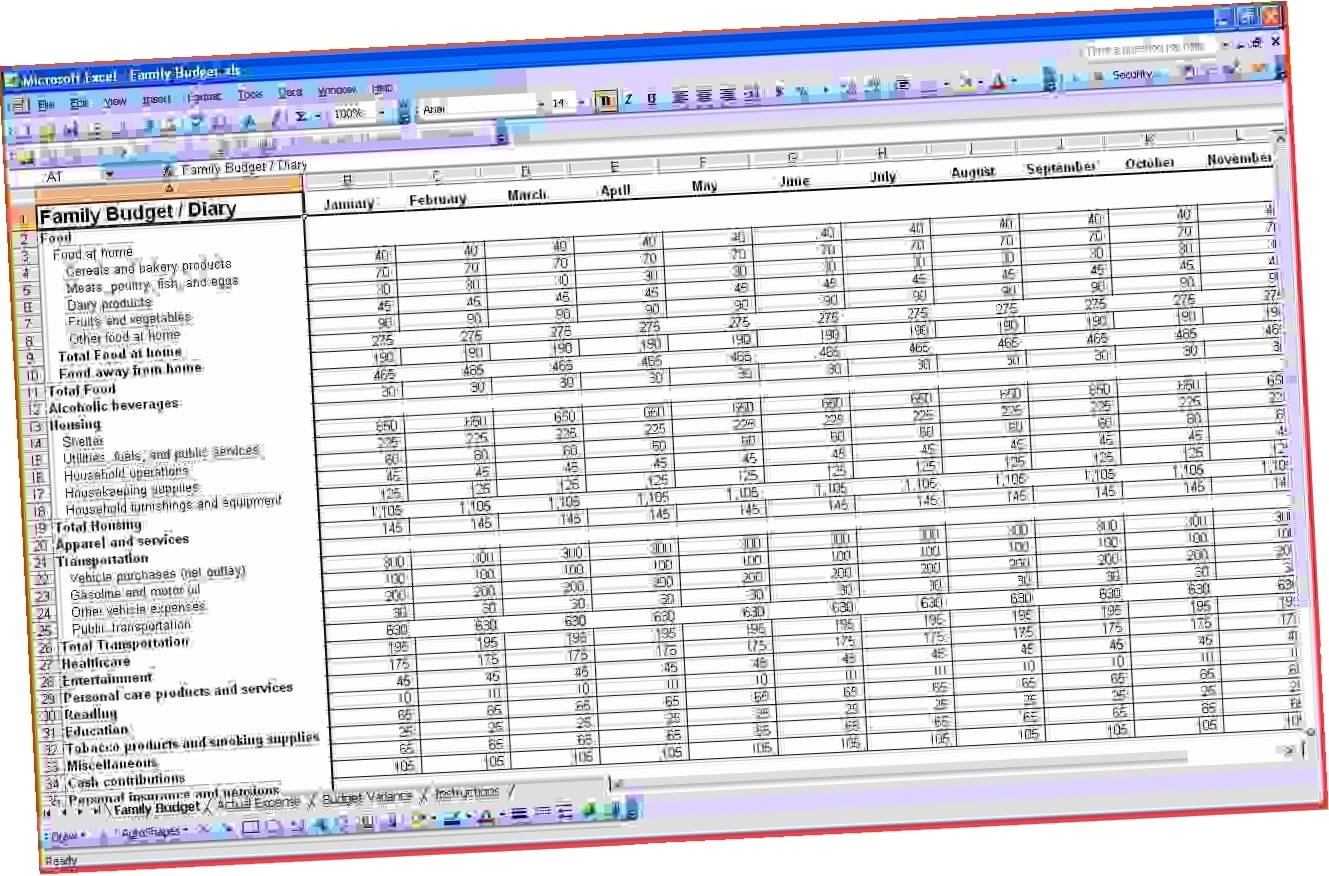Click the Align Right icon
This screenshot has height=876, width=1329.
click(x=729, y=96)
